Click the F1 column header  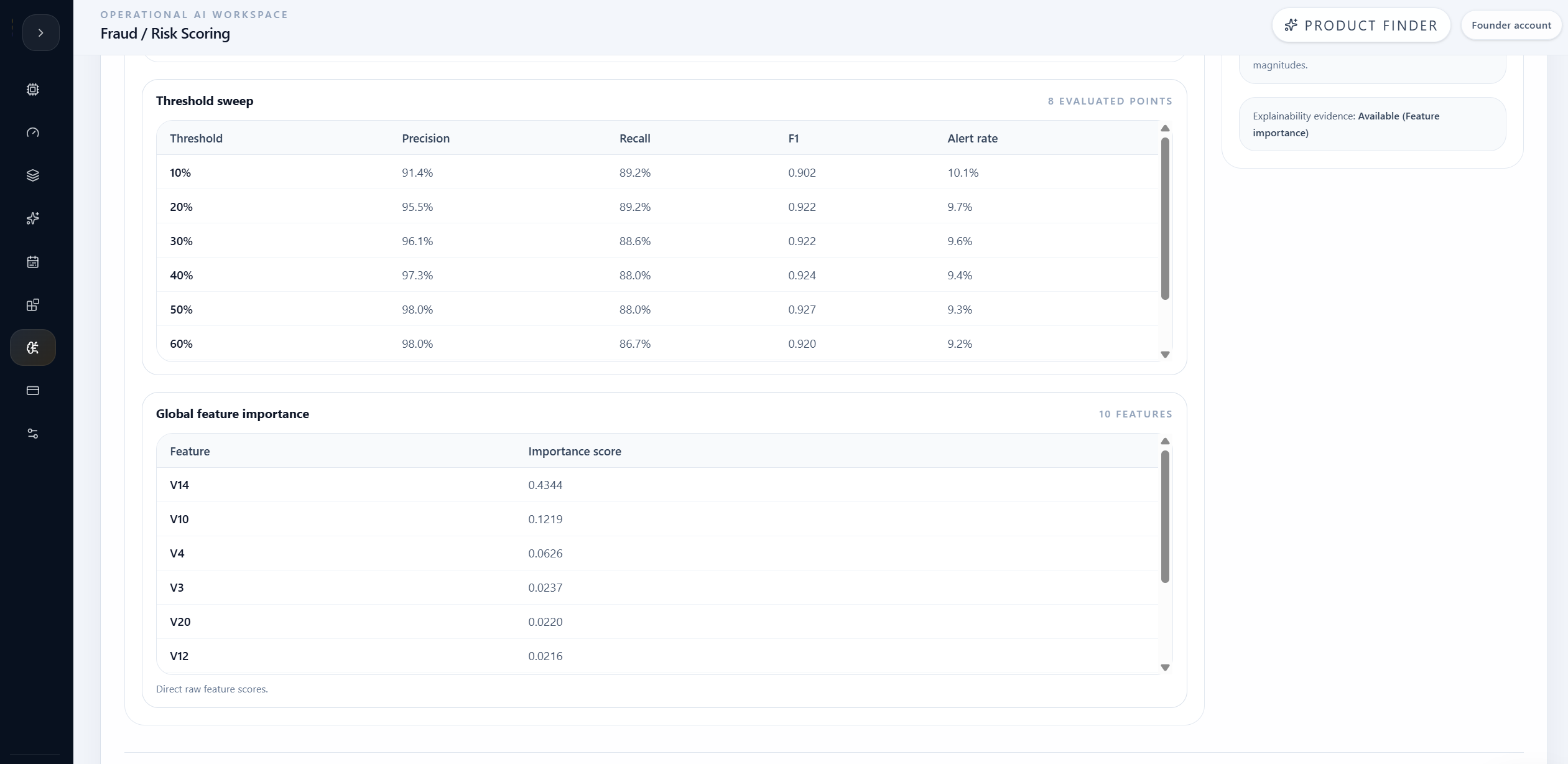tap(793, 138)
